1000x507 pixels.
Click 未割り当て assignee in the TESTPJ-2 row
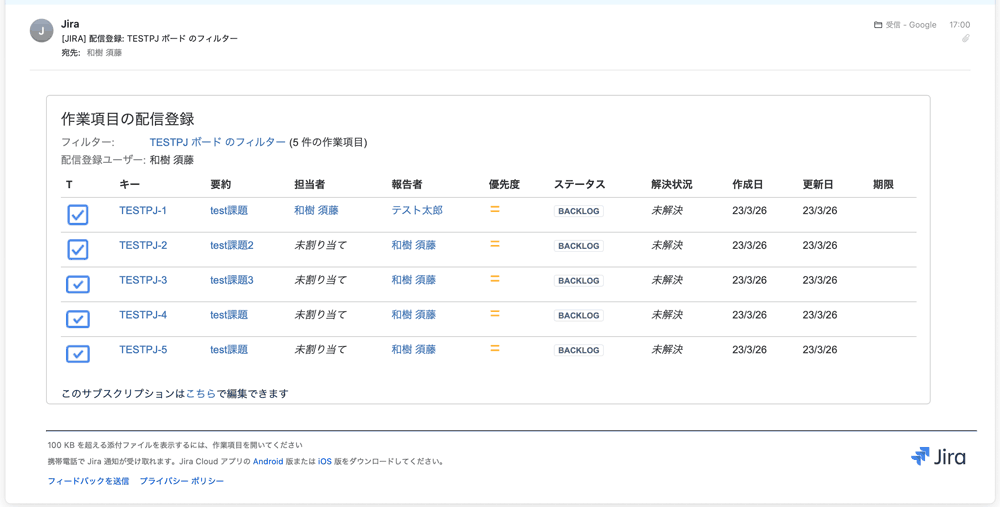(x=320, y=246)
